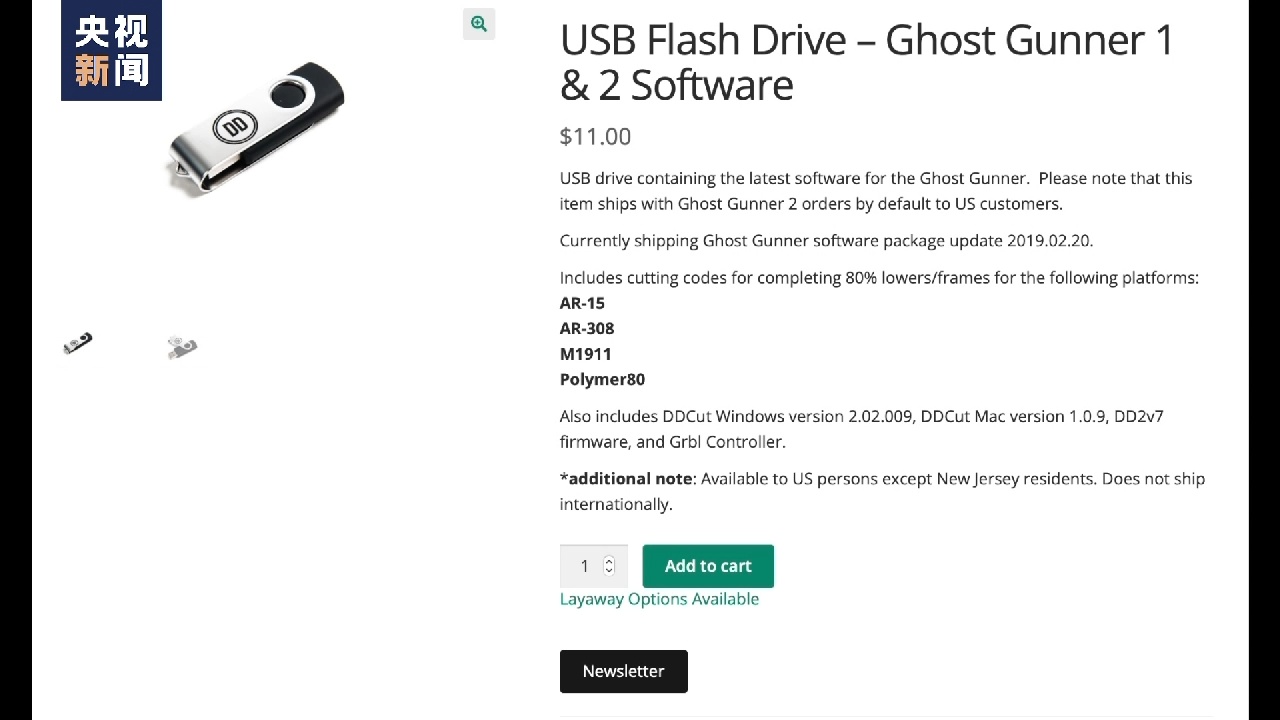Increase quantity with the up arrow

[609, 560]
